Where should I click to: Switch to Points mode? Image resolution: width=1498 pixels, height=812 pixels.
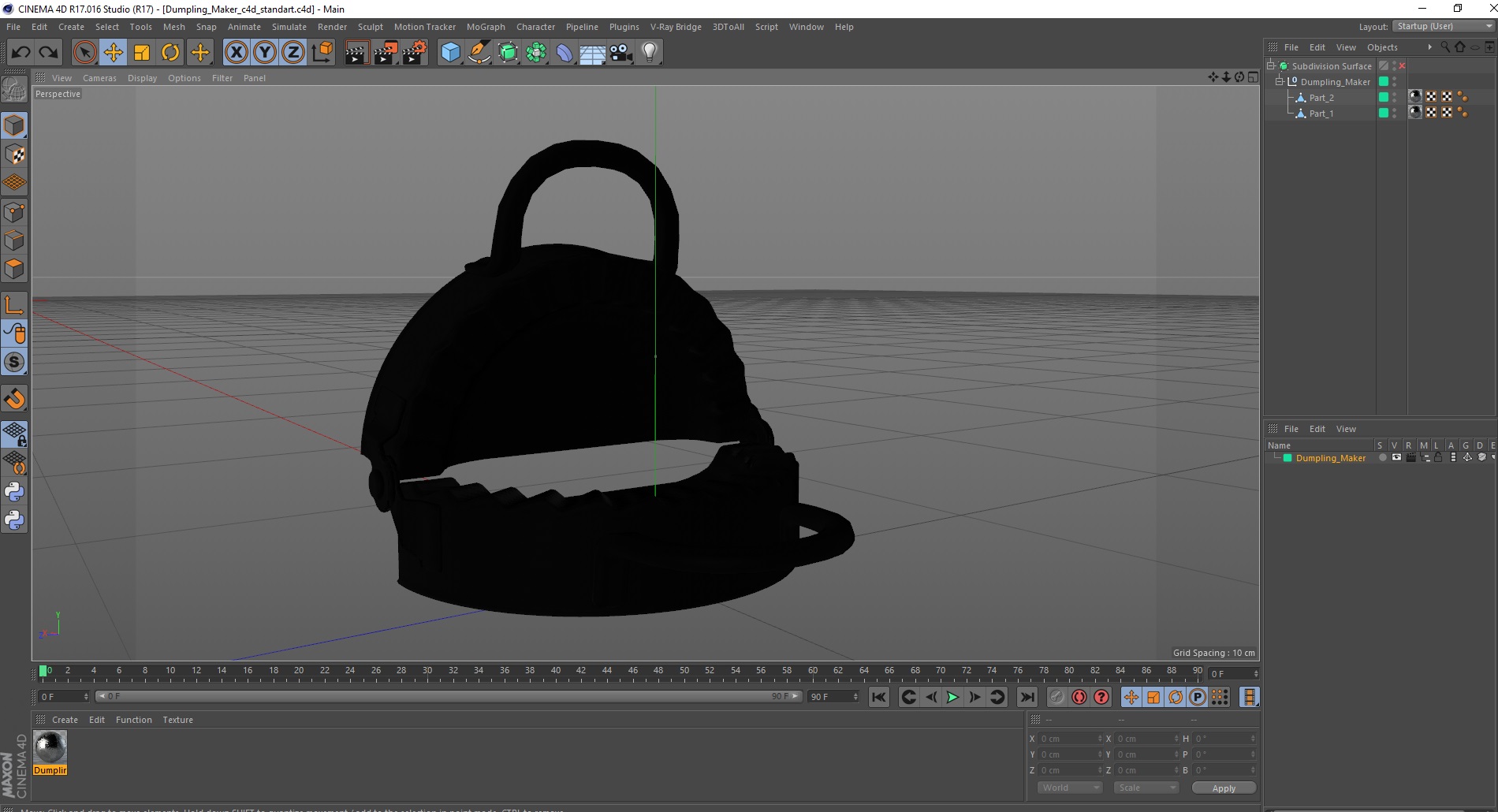click(14, 212)
